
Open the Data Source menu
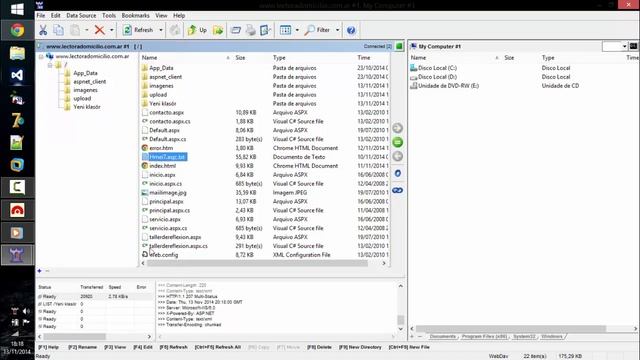[x=81, y=16]
